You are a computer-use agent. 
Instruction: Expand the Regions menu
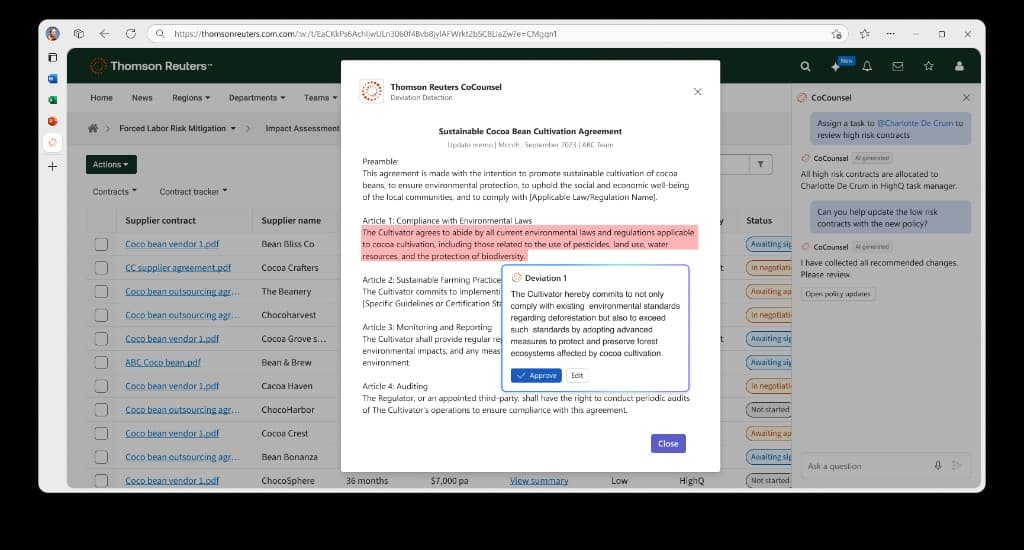point(191,97)
